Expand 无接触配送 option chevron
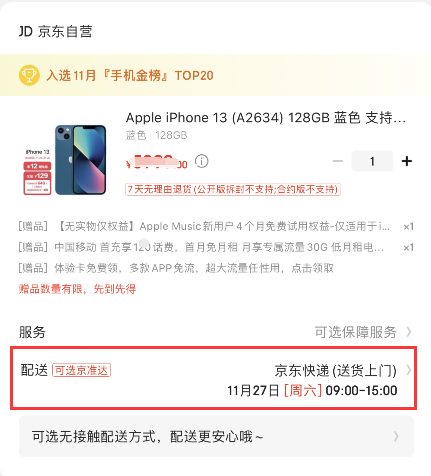This screenshot has height=476, width=431. (396, 436)
